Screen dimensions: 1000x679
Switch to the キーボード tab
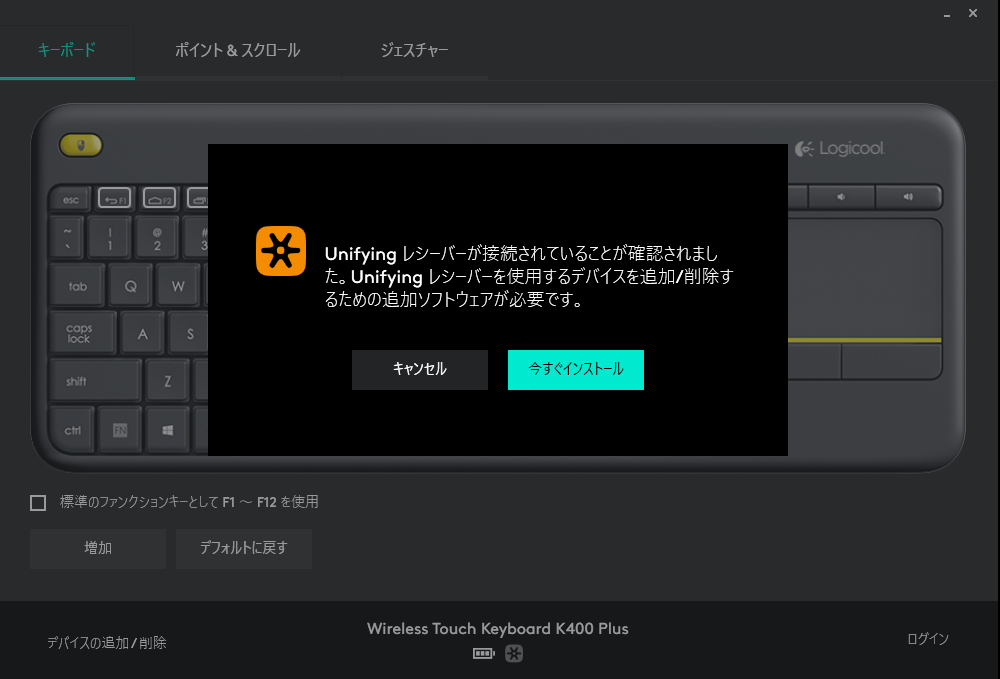pos(67,50)
